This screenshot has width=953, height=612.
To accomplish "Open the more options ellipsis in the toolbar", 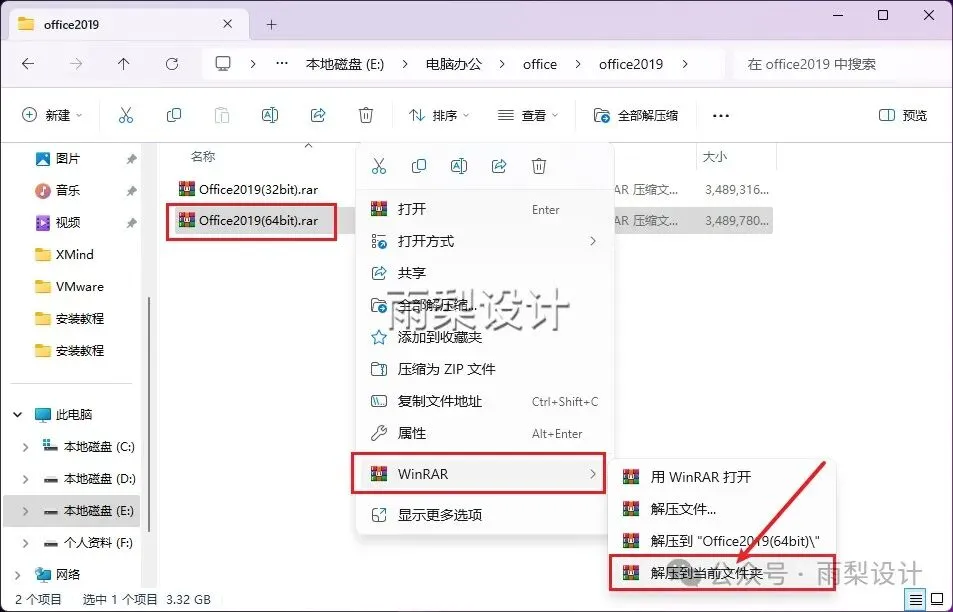I will pyautogui.click(x=721, y=115).
